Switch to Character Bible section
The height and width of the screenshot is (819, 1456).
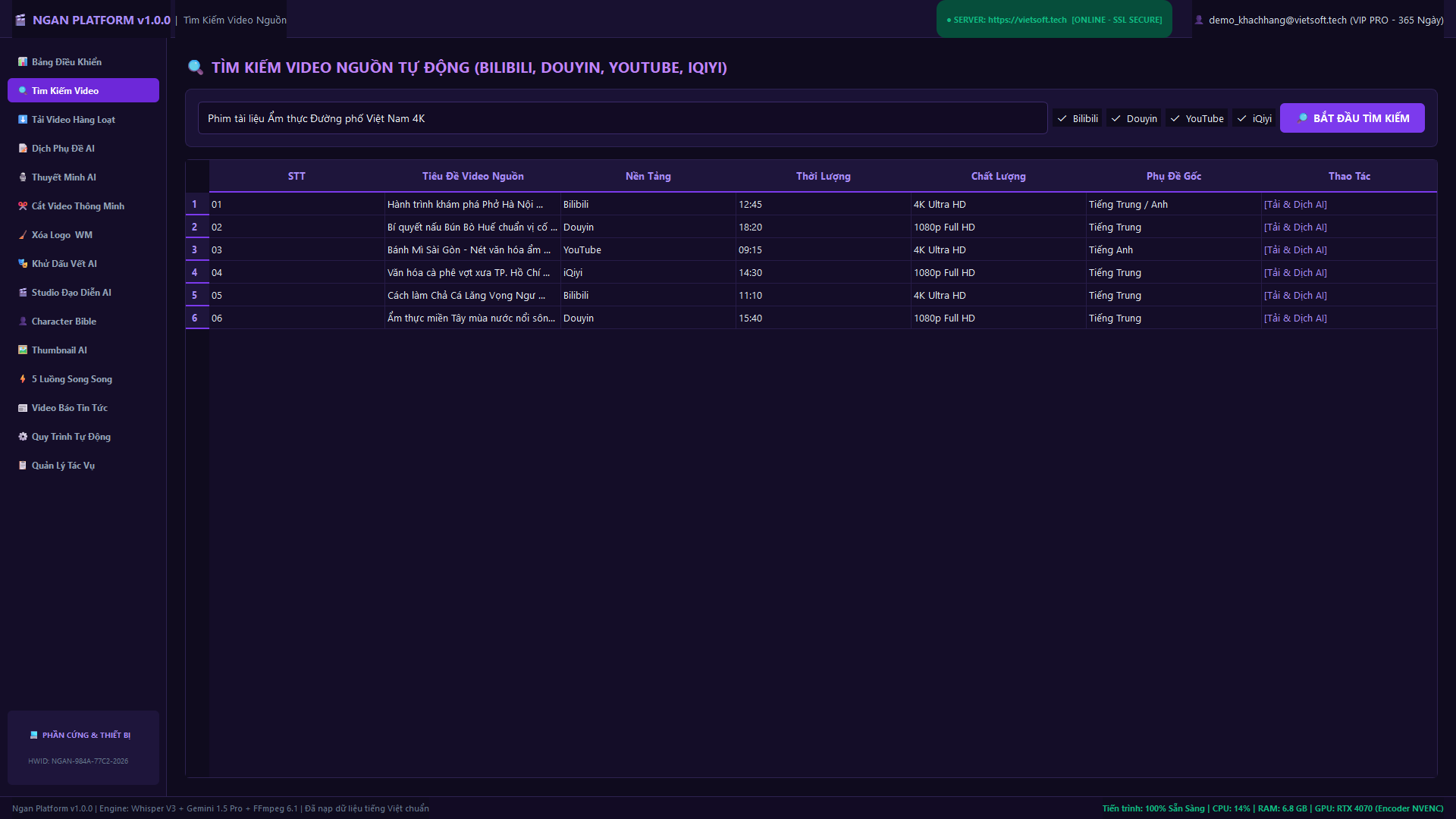[83, 322]
